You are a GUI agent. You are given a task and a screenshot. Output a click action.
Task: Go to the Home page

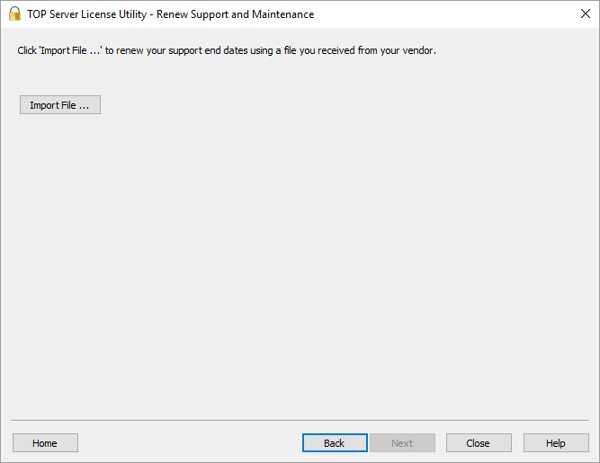(45, 443)
